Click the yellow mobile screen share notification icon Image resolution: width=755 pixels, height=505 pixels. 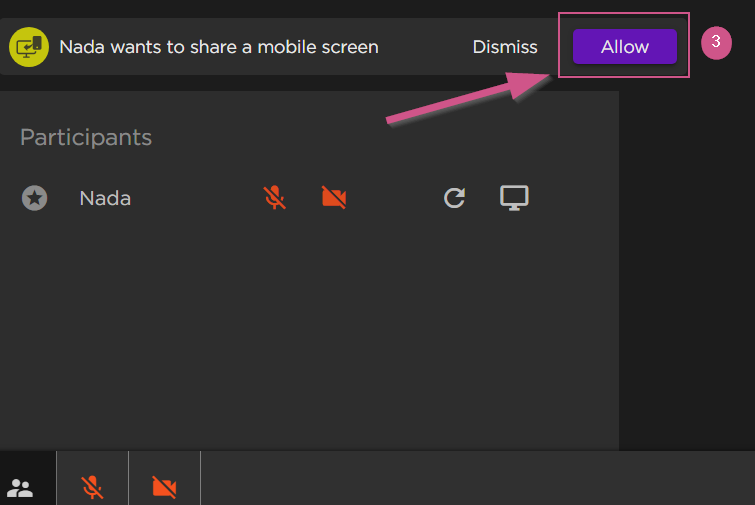pyautogui.click(x=29, y=47)
